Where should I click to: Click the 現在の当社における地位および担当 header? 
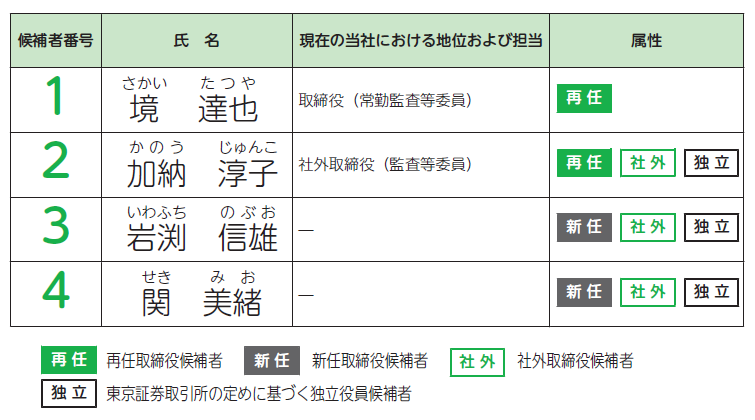click(x=421, y=41)
